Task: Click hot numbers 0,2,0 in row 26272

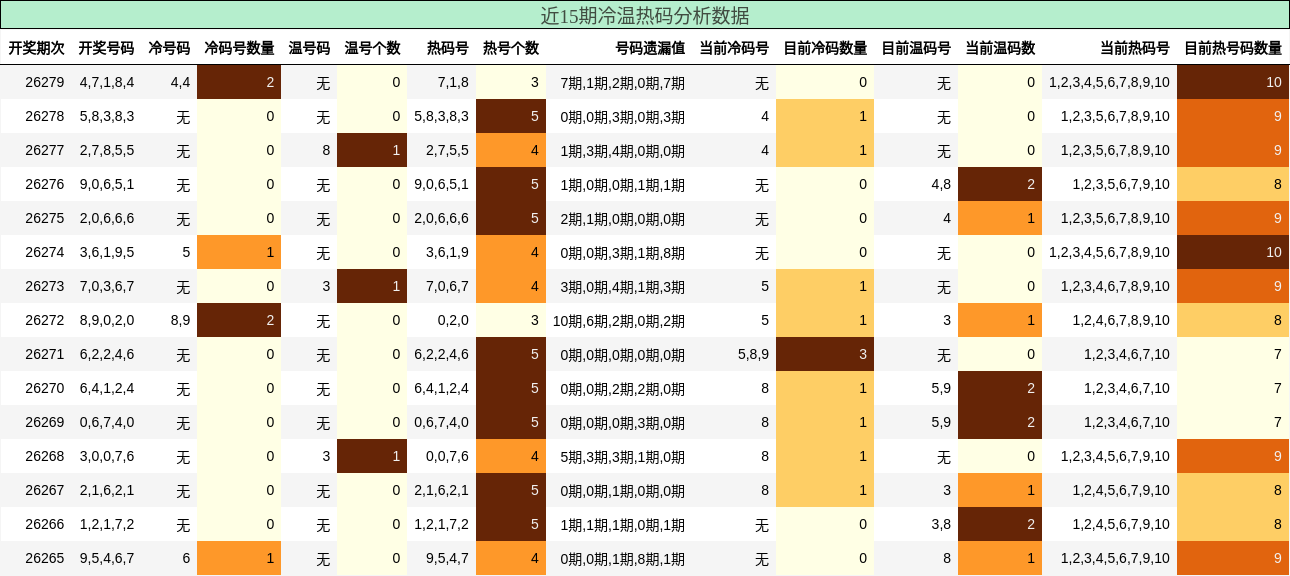Action: pyautogui.click(x=453, y=320)
